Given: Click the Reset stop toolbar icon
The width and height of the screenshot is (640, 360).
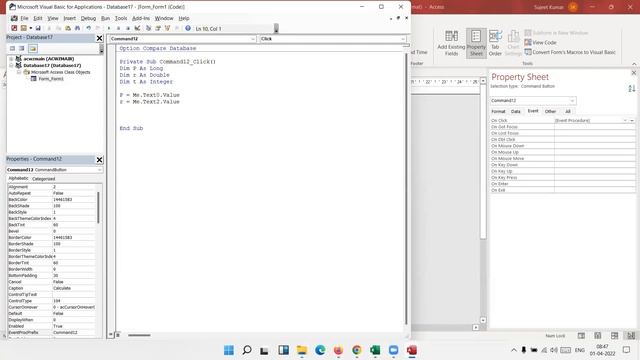Looking at the screenshot, I should pos(128,28).
